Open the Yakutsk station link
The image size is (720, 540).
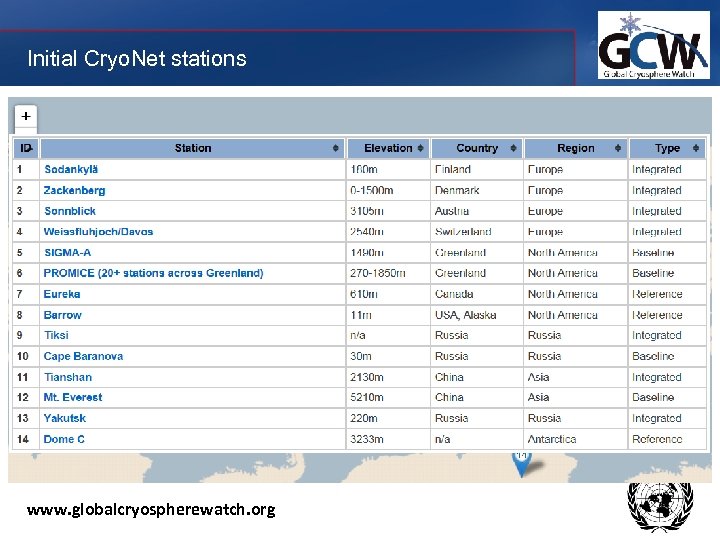[x=65, y=418]
